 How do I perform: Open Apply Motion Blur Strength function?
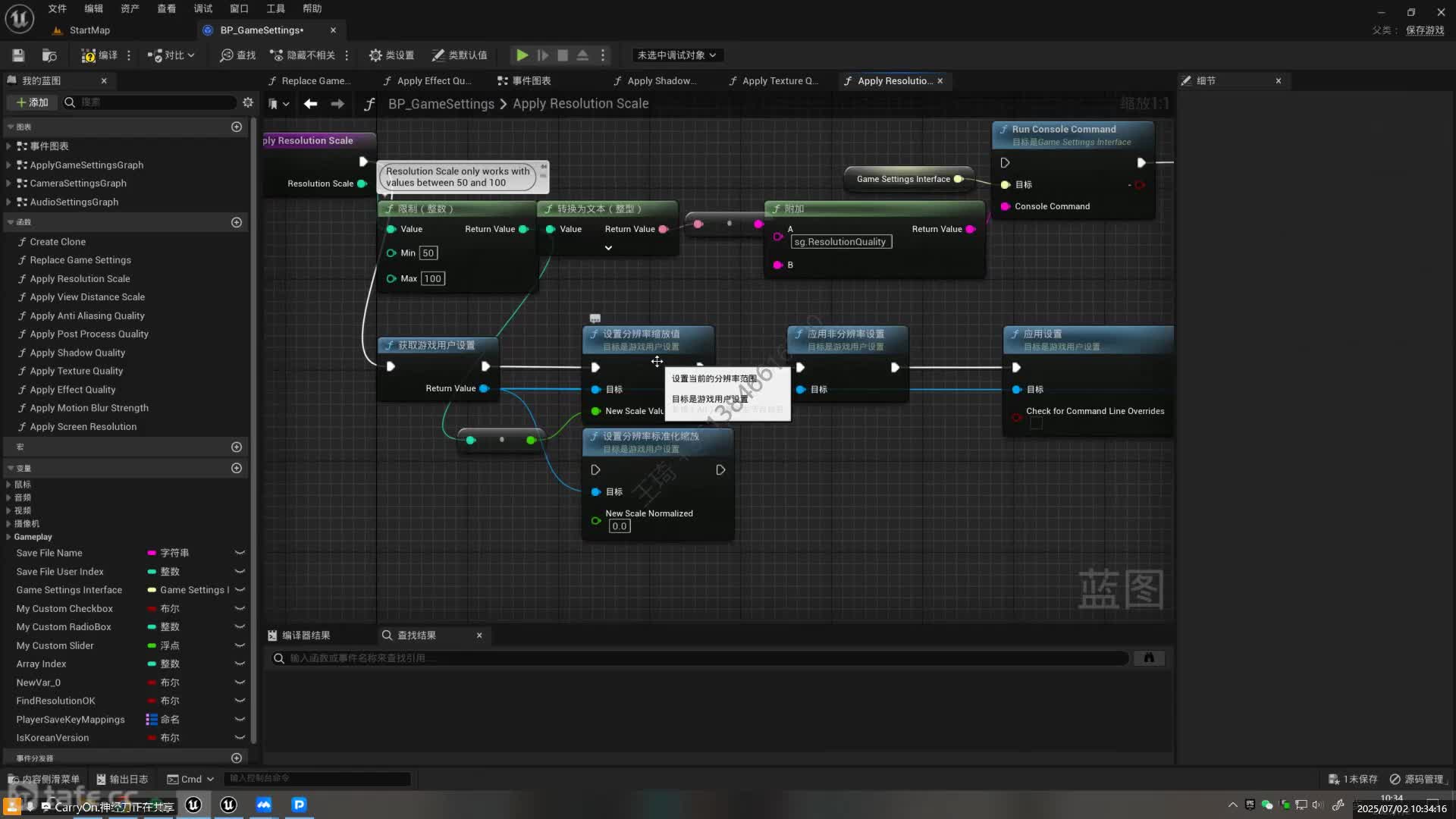89,408
